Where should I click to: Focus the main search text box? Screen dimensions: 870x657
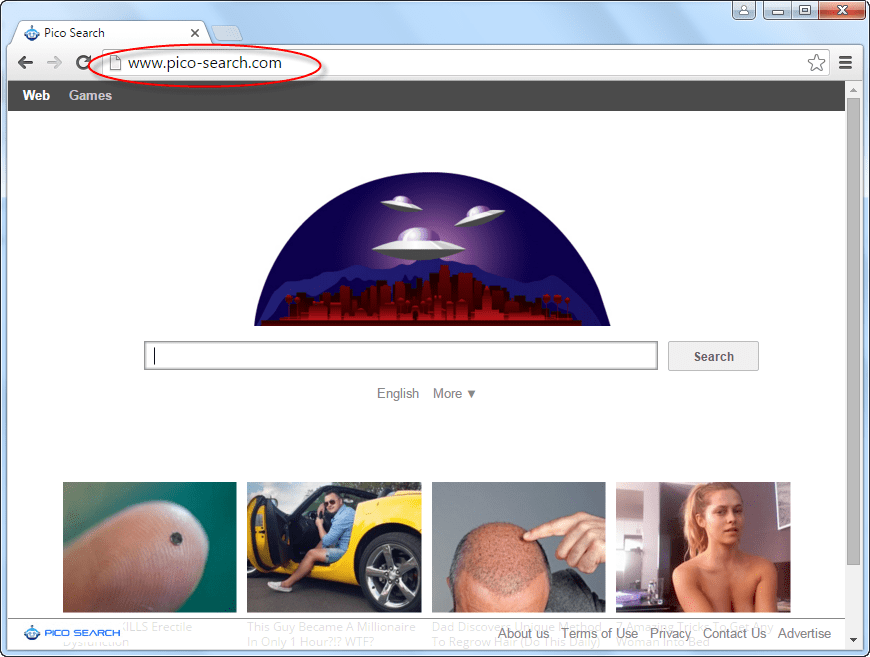point(401,356)
